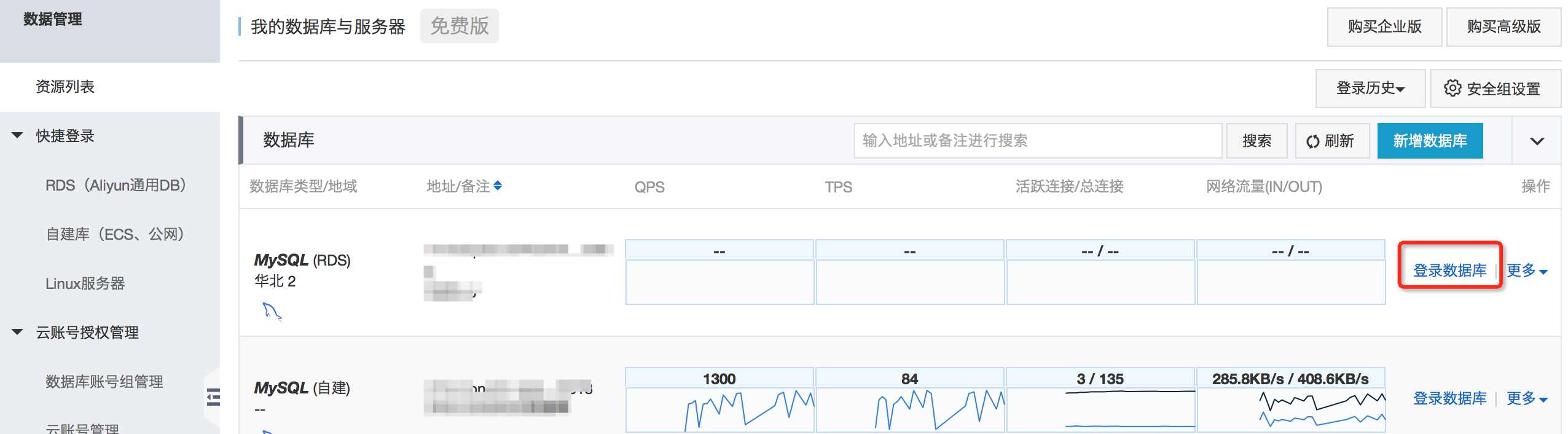Click the sidebar collapse handle icon

[213, 397]
